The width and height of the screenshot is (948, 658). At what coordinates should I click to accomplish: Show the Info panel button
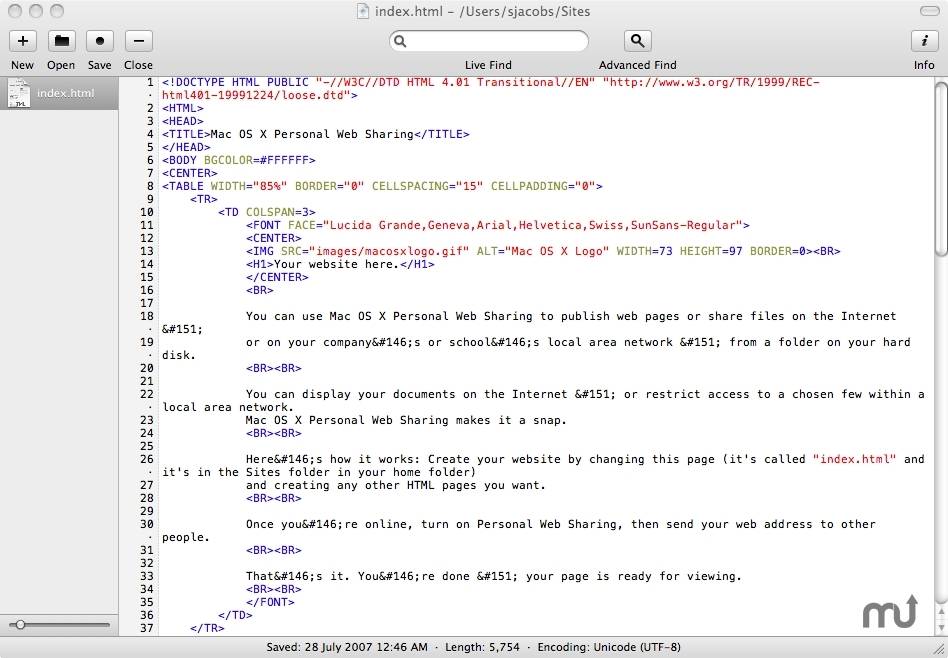[x=924, y=41]
